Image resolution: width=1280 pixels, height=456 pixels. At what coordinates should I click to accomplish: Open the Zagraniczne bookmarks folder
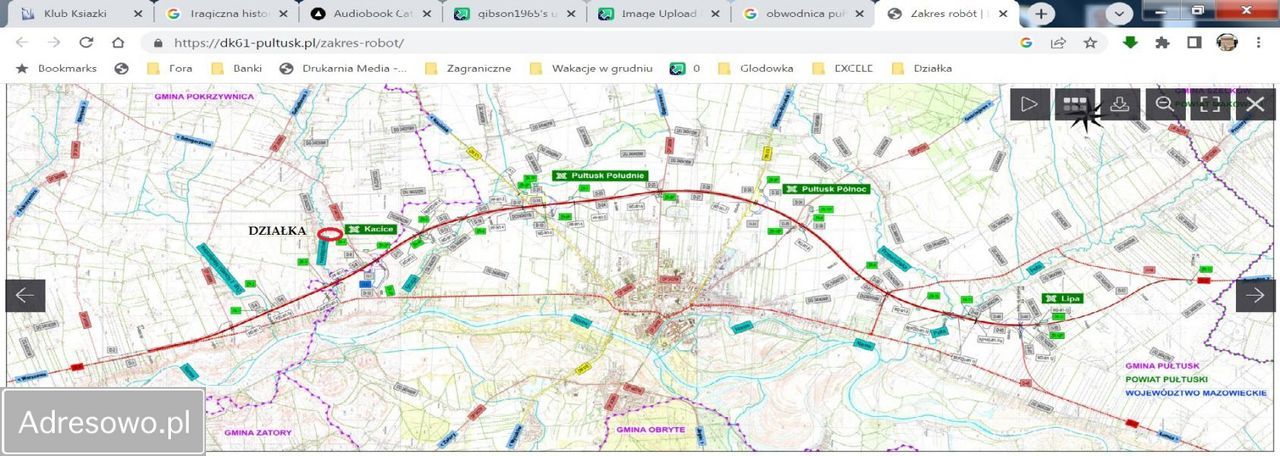pos(468,68)
